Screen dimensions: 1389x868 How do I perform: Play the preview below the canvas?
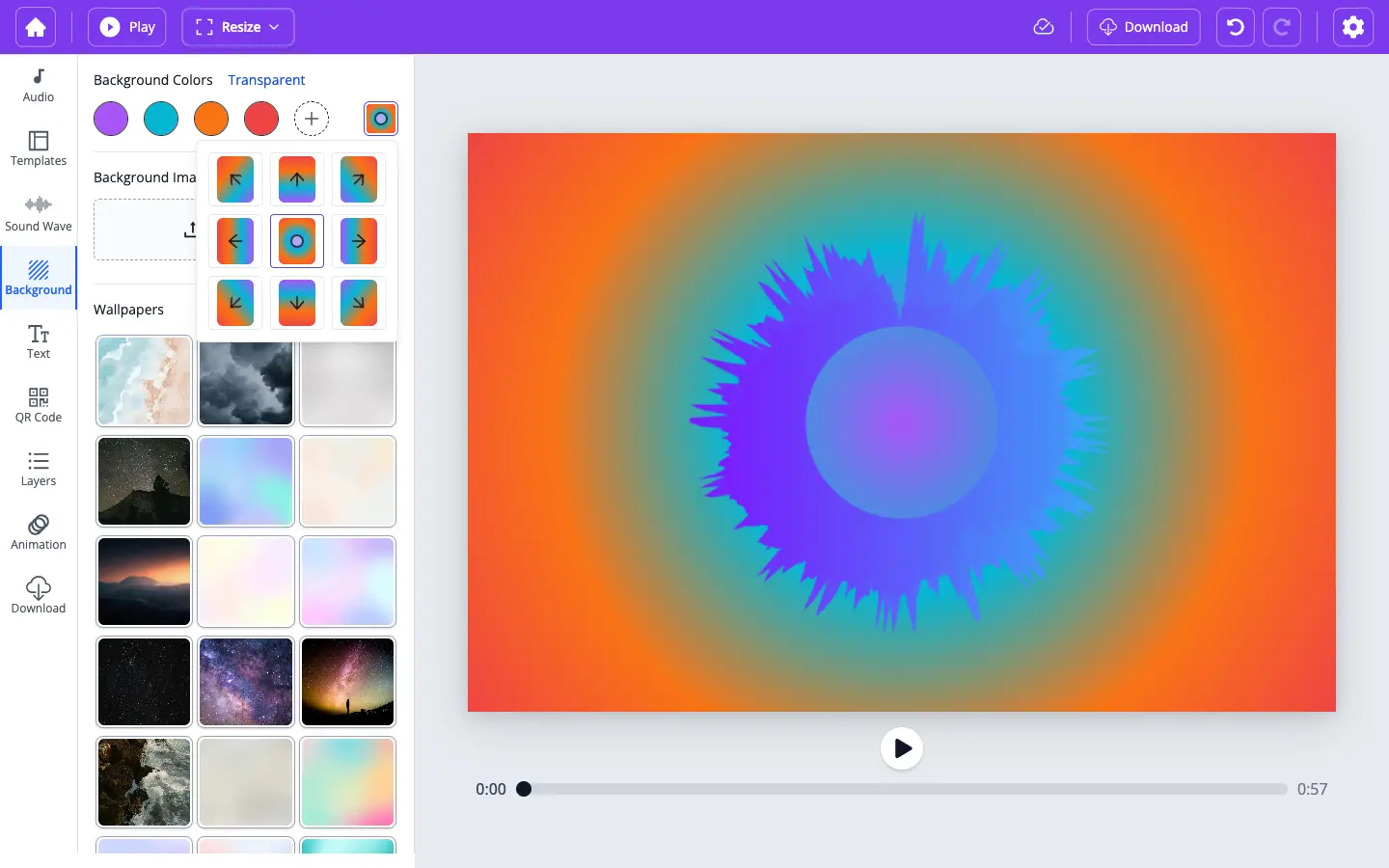pos(902,748)
